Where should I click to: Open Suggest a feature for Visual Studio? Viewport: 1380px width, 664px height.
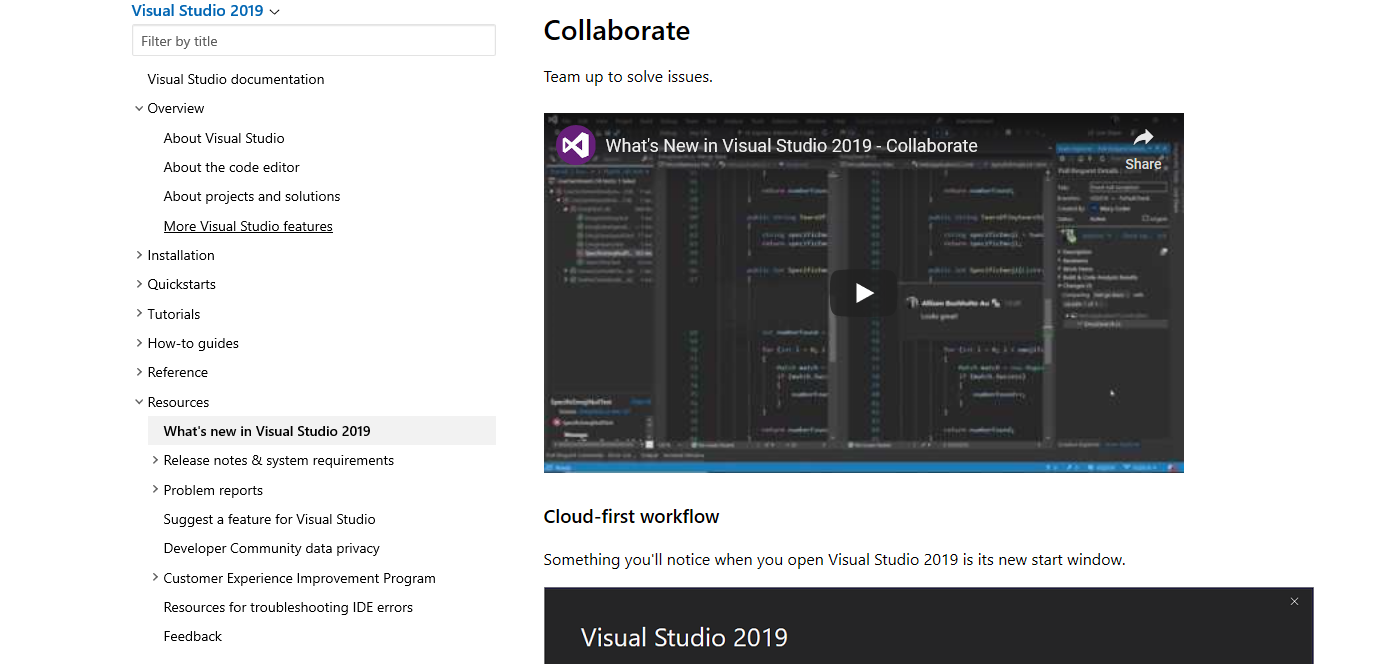(270, 519)
